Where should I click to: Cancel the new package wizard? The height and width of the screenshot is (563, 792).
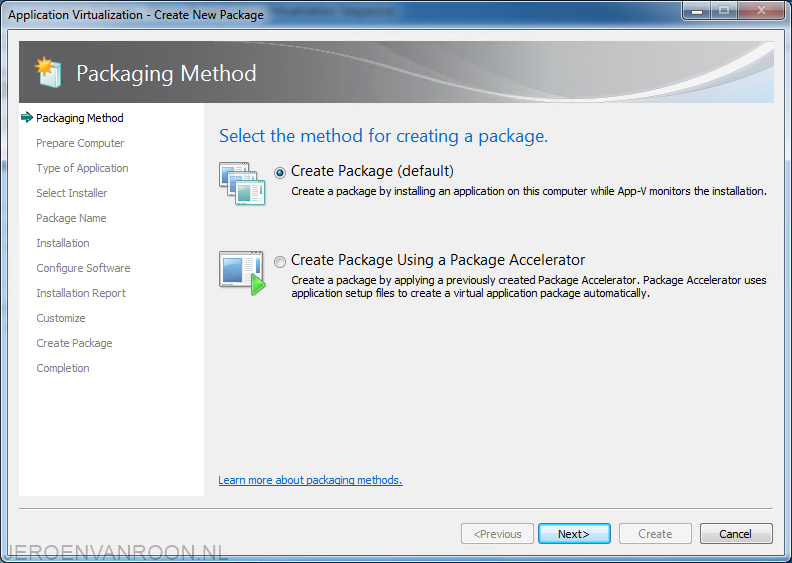pos(736,534)
